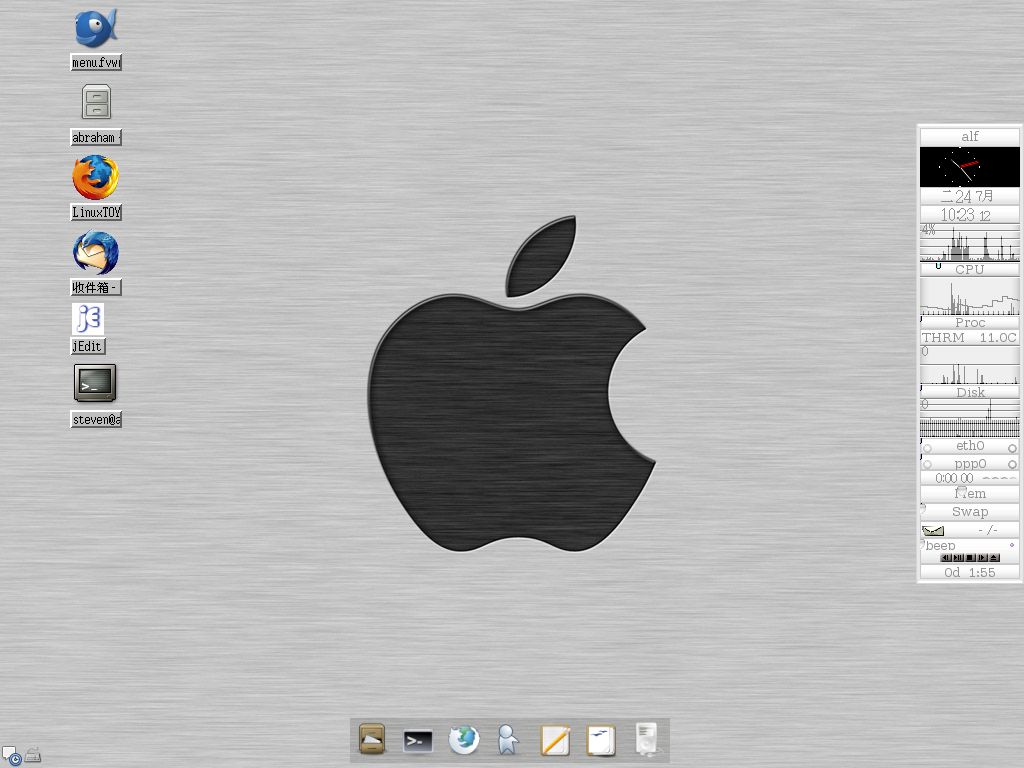
Task: Click the 'LinuxTOY' icon label
Action: pyautogui.click(x=96, y=212)
